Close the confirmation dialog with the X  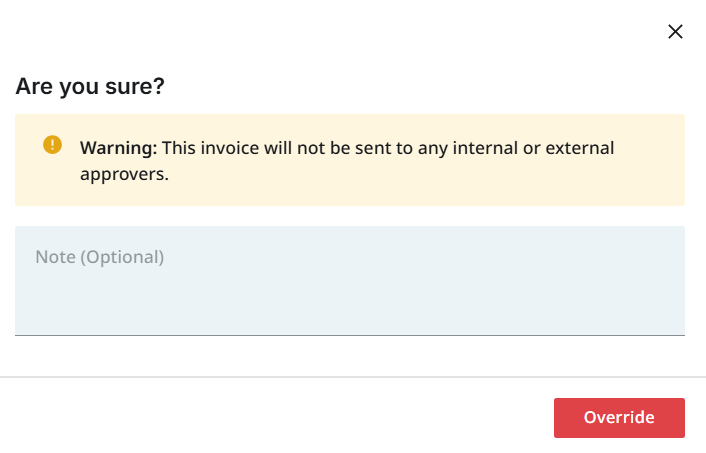[x=675, y=31]
